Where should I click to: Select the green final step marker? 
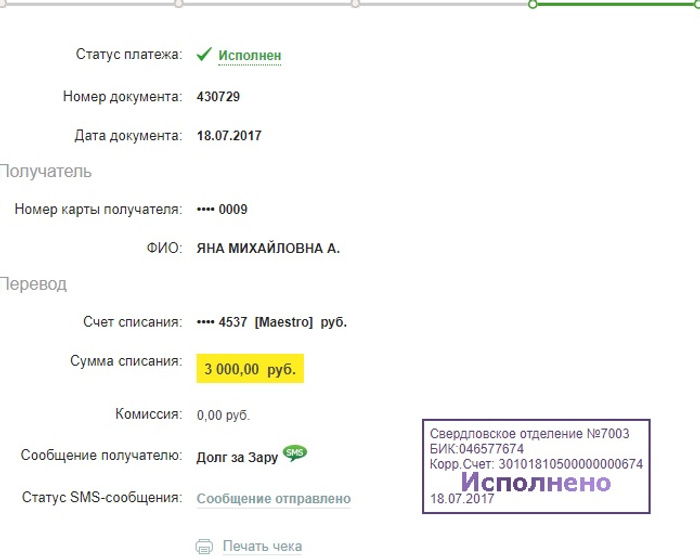(x=533, y=4)
